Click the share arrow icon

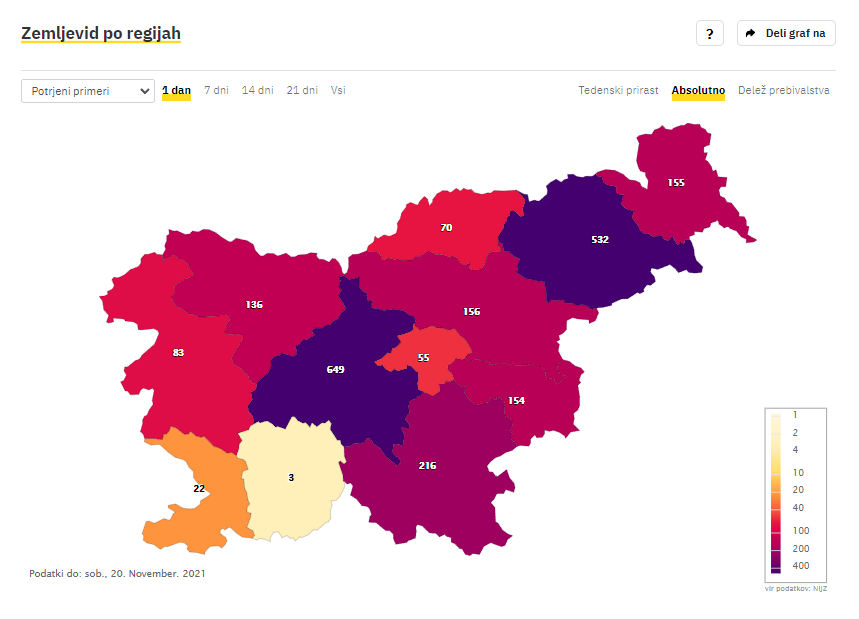751,33
